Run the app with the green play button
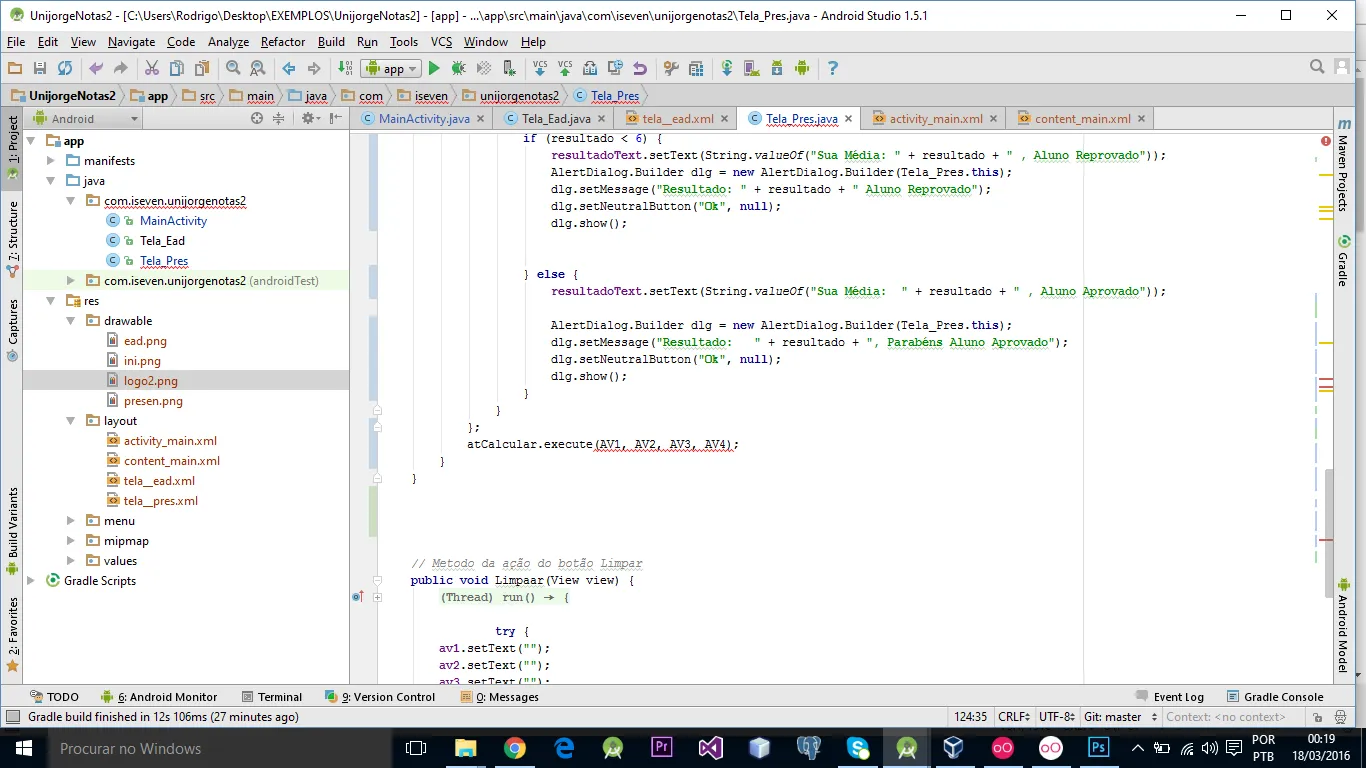Image resolution: width=1366 pixels, height=768 pixels. (434, 68)
